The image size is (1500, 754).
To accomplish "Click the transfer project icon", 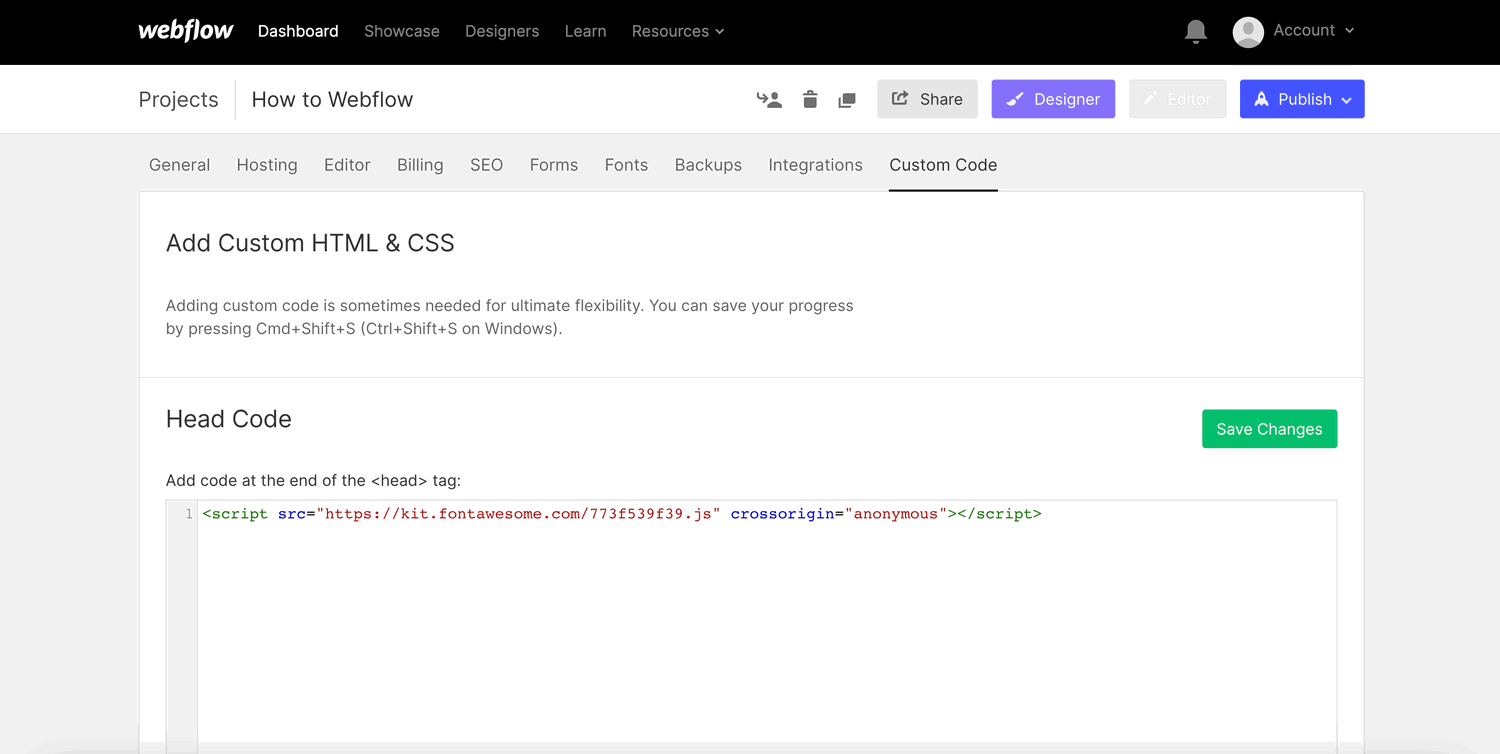I will click(769, 99).
